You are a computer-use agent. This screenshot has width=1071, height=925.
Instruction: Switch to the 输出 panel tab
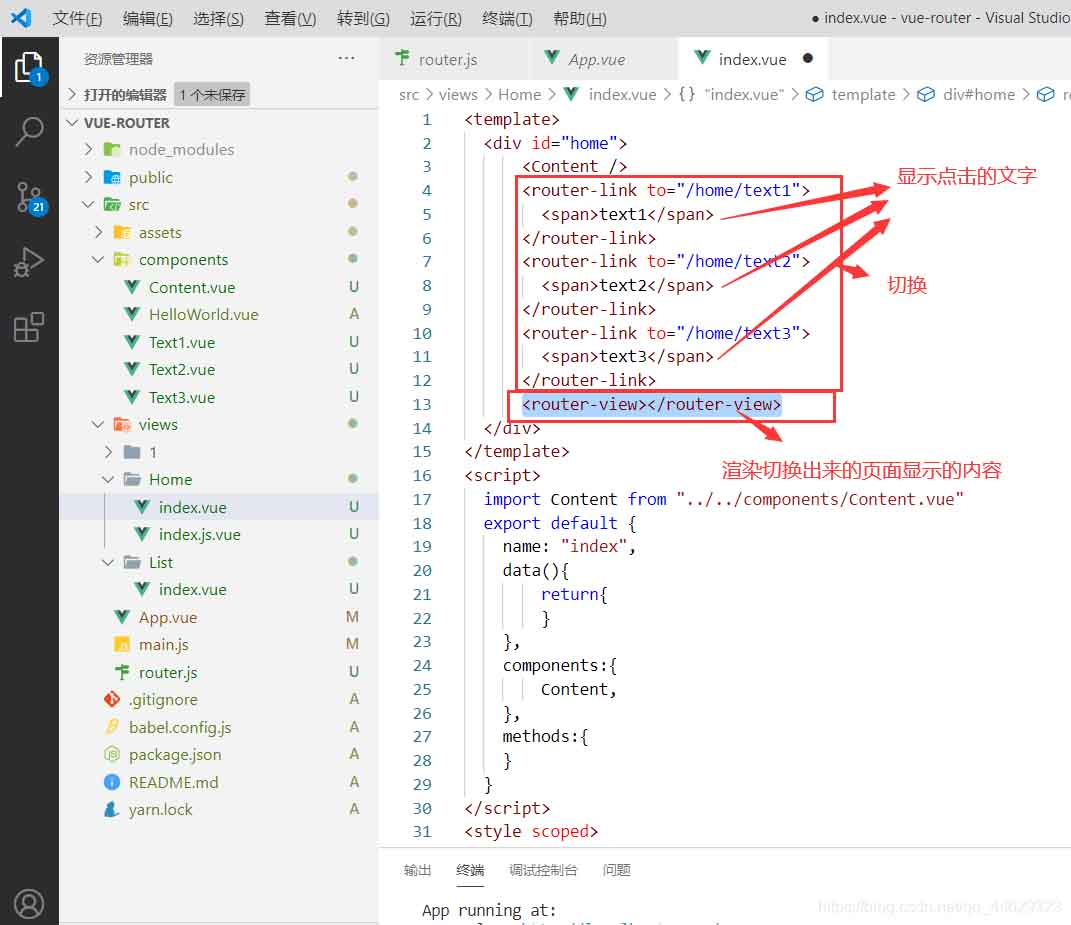[417, 870]
